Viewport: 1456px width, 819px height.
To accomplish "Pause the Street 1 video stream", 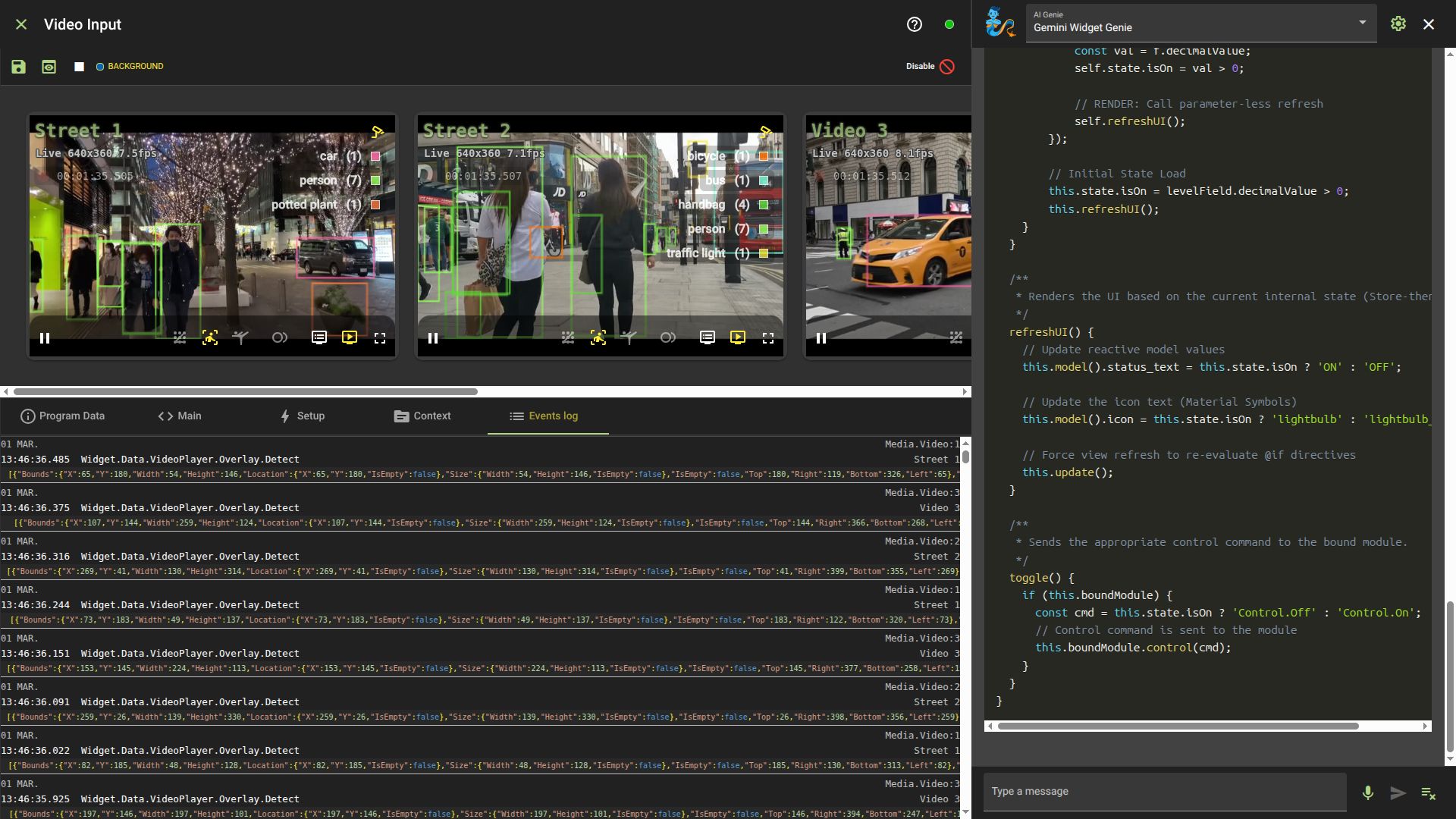I will (x=45, y=338).
